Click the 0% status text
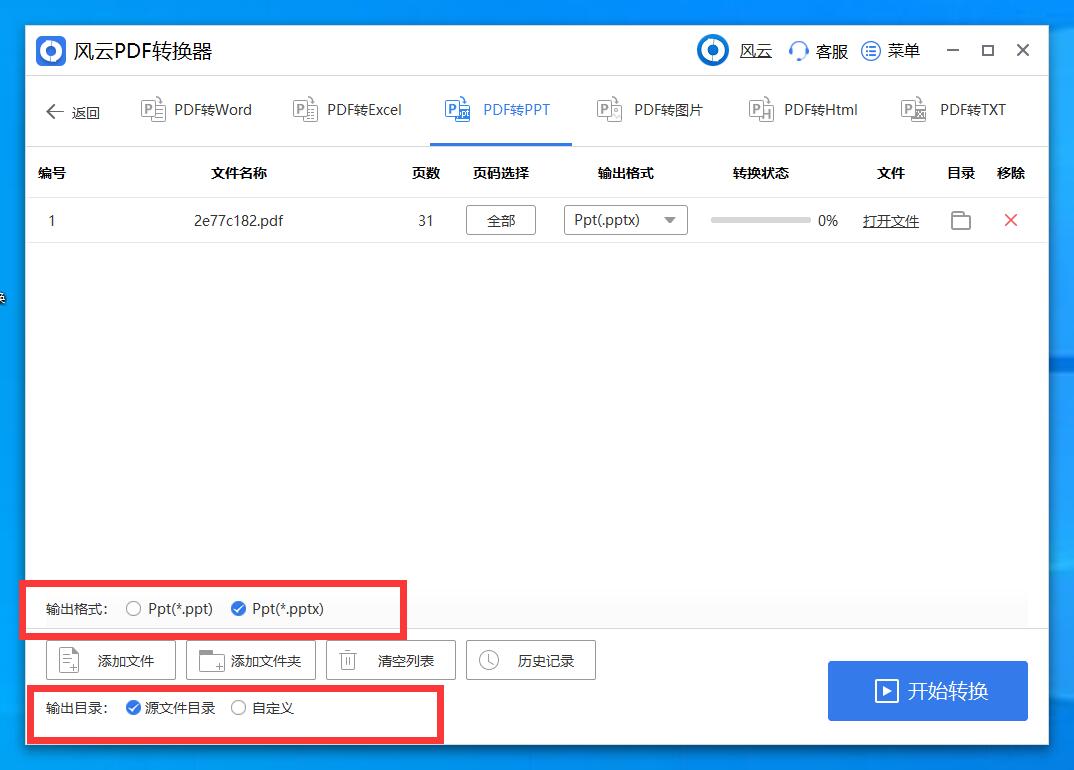 (x=827, y=221)
